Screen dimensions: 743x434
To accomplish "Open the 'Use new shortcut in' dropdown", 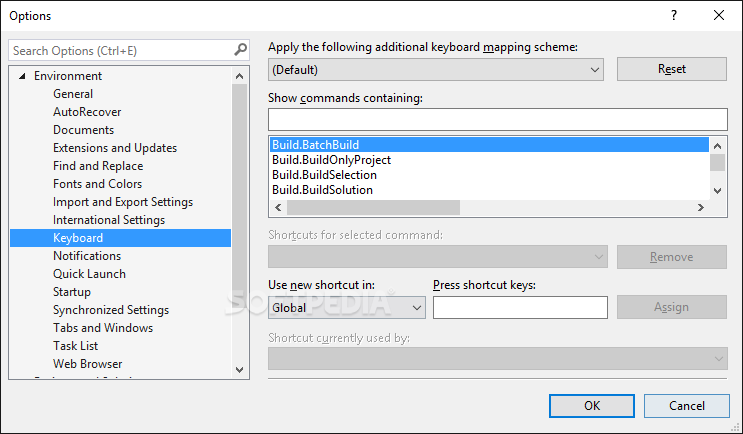I will [x=346, y=308].
